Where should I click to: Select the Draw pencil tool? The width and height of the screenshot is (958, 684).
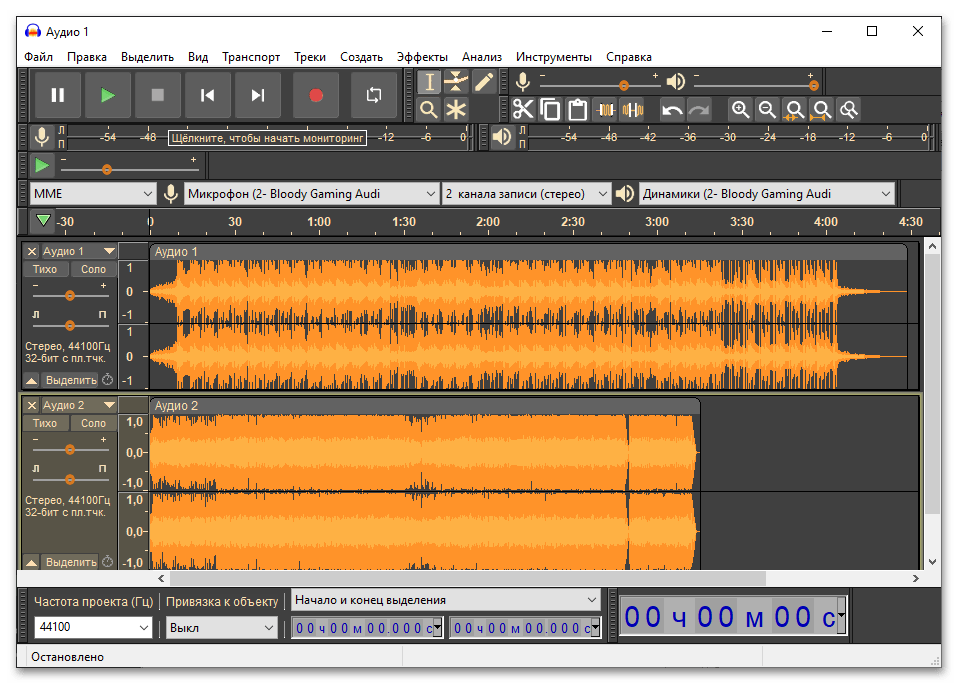[484, 82]
